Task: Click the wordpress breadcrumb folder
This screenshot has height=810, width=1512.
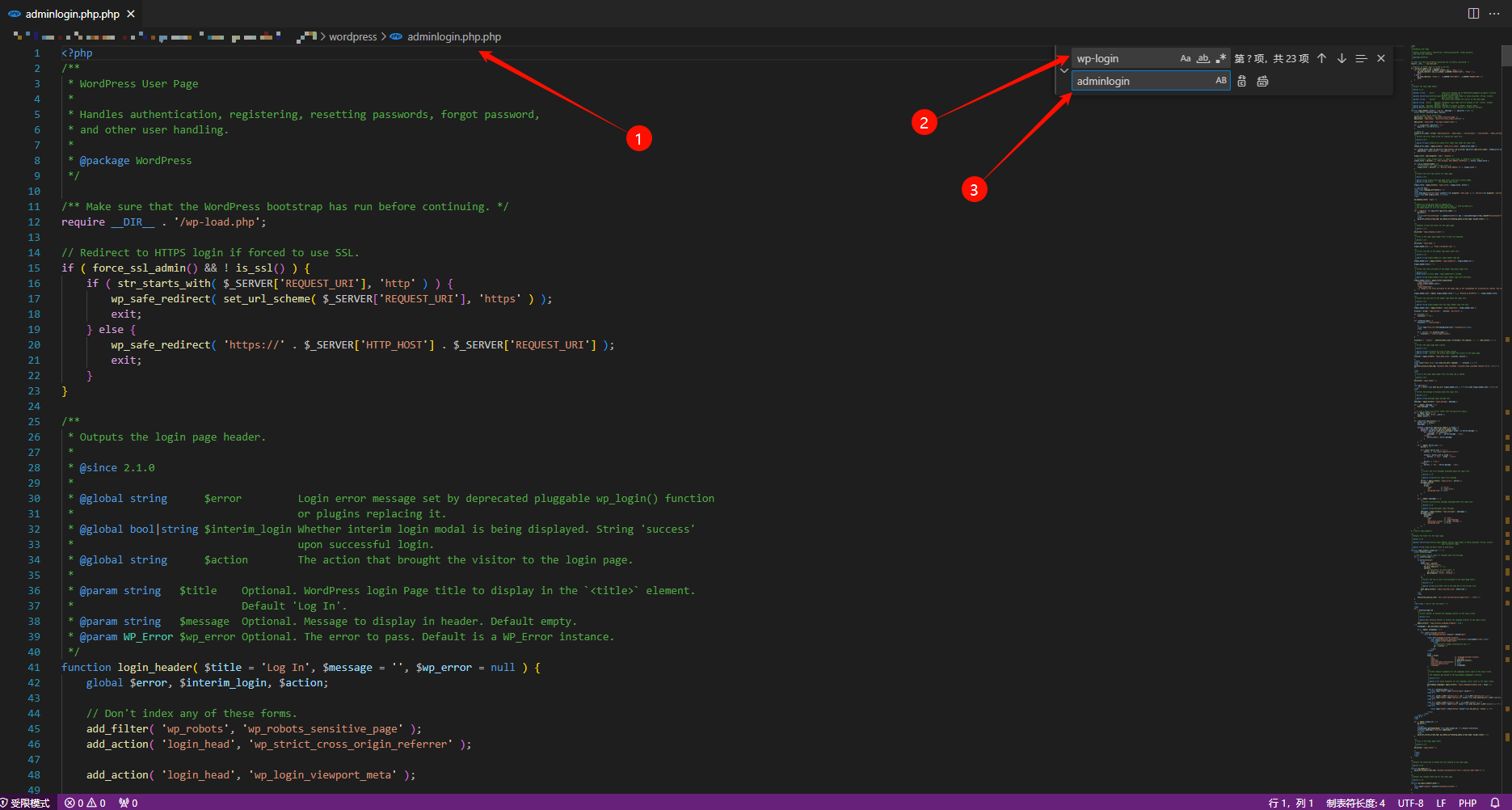Action: 353,36
